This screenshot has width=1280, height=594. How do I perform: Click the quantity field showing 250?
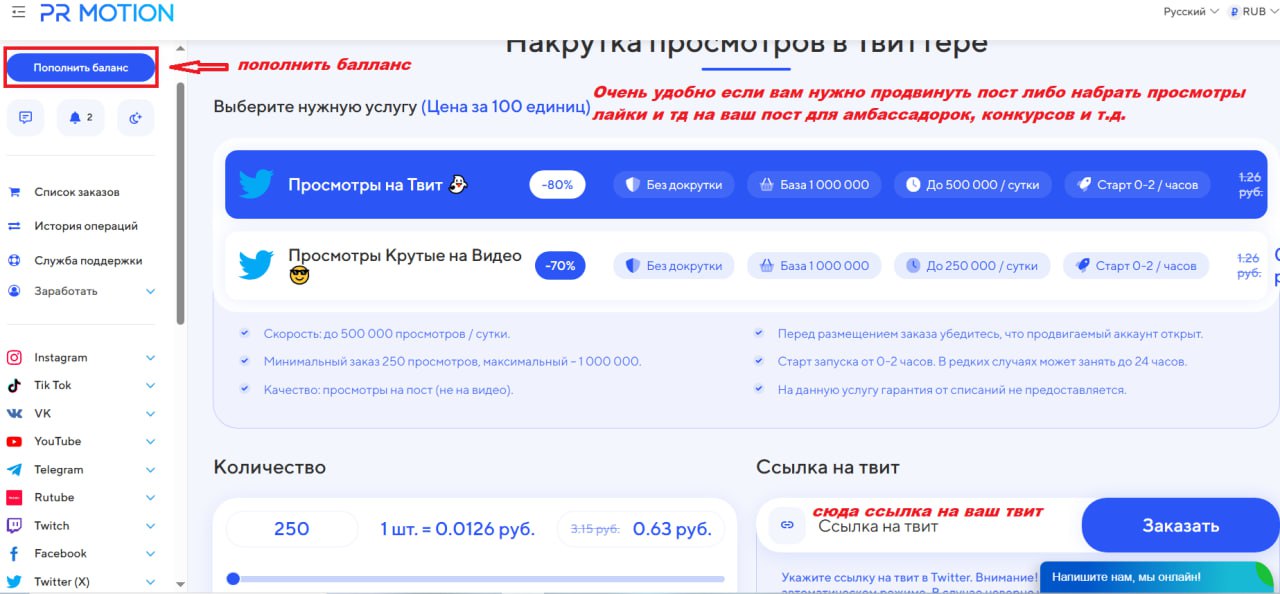(292, 529)
